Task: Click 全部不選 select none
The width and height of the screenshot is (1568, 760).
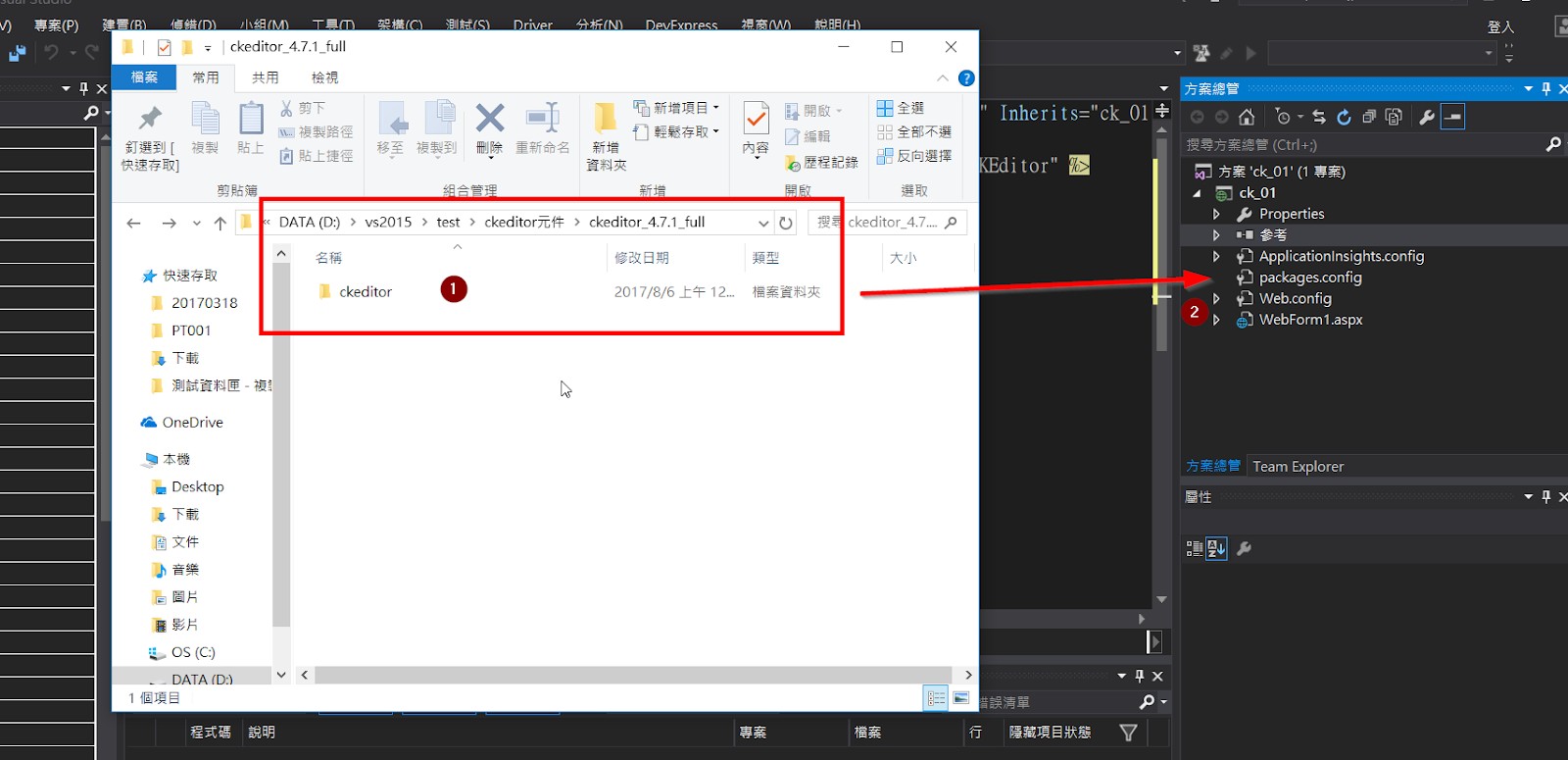Action: [914, 131]
